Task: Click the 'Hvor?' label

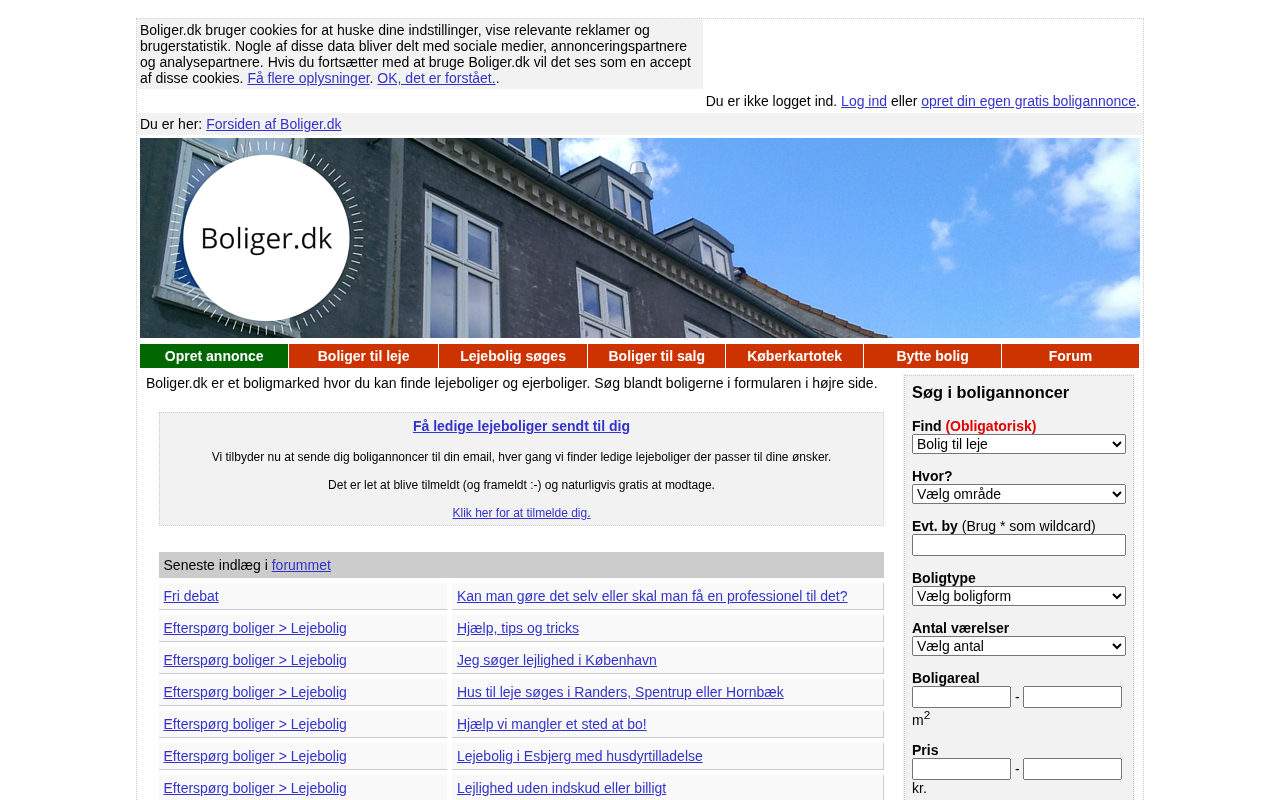Action: (x=932, y=476)
